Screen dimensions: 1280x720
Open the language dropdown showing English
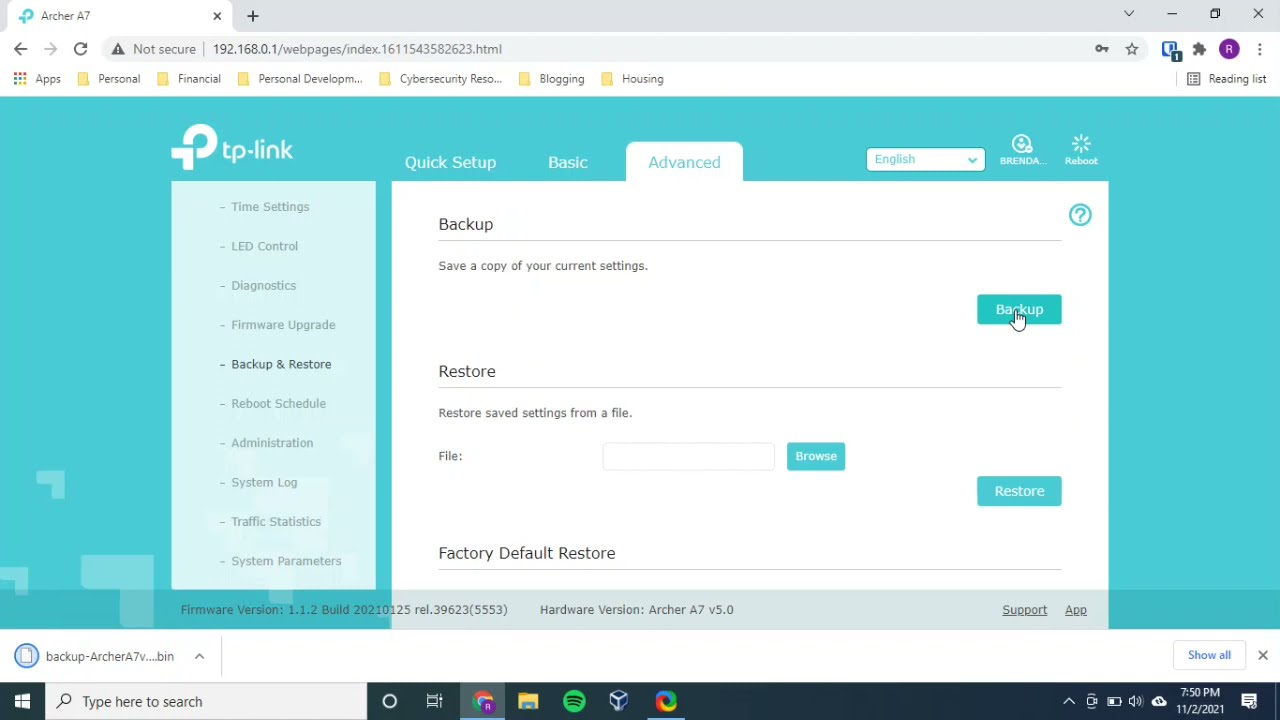(x=925, y=159)
